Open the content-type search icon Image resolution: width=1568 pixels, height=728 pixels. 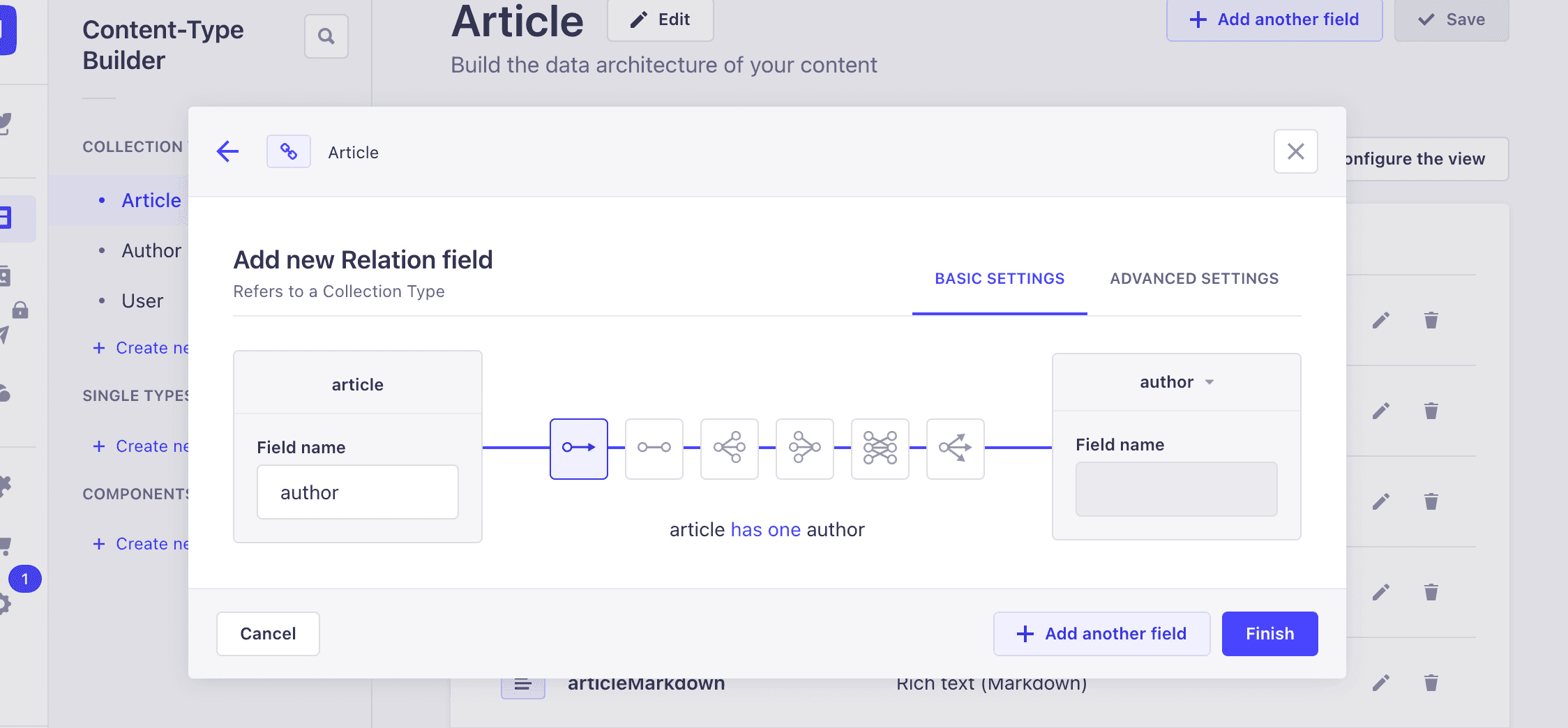326,36
